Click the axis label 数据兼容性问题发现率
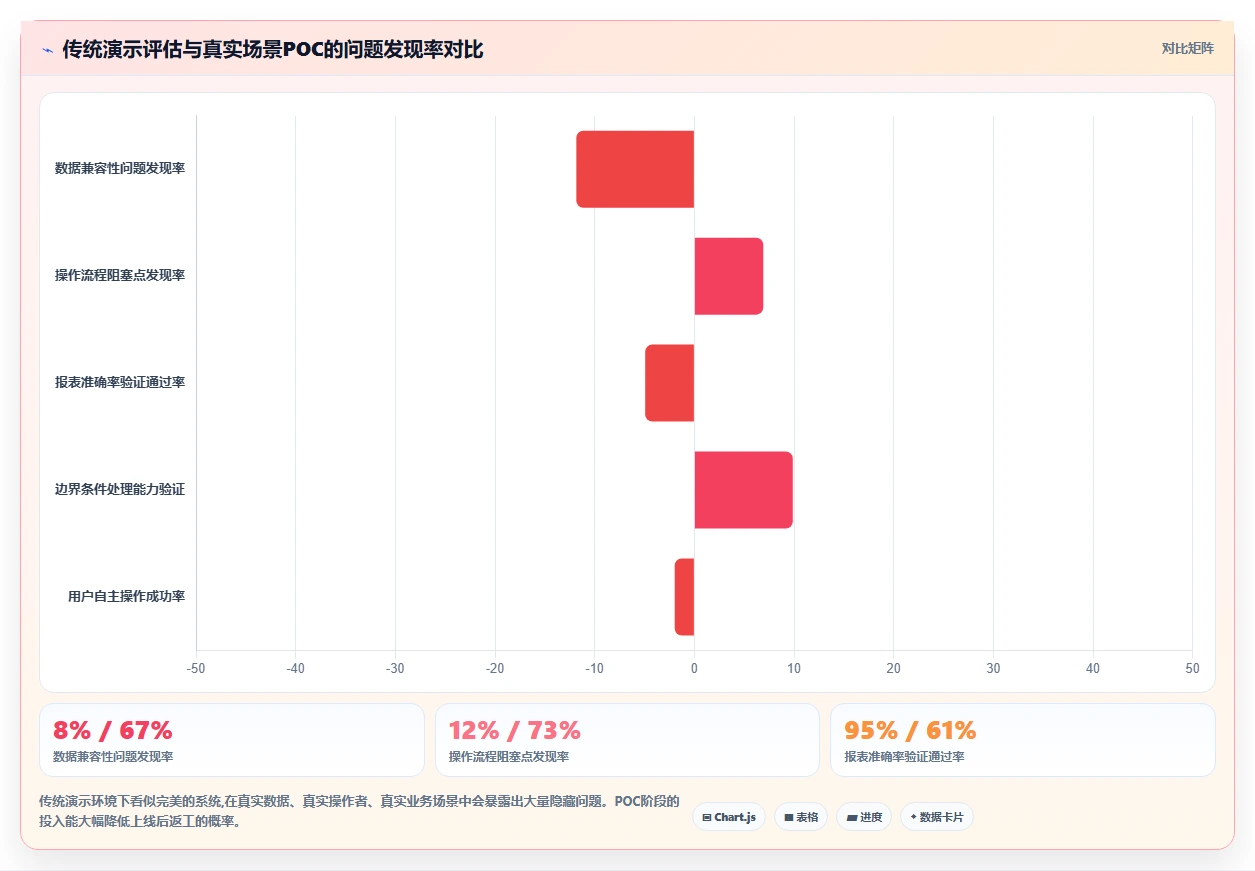Image resolution: width=1255 pixels, height=871 pixels. pyautogui.click(x=120, y=168)
